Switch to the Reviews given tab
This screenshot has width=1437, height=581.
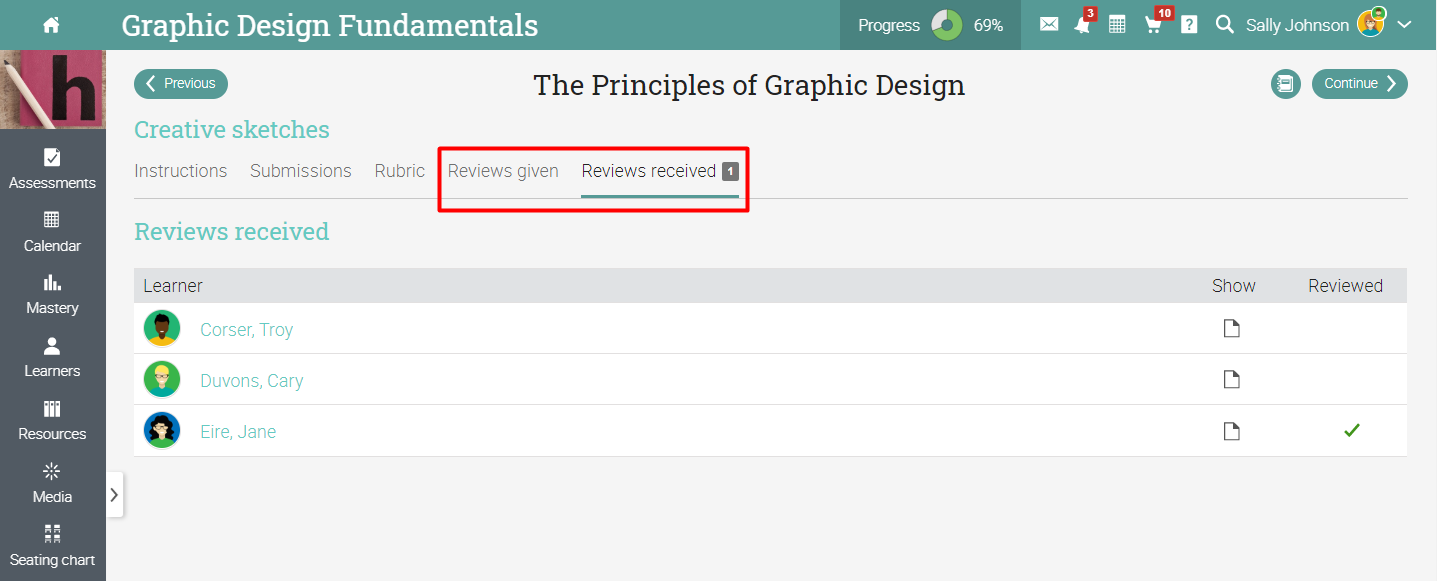(x=503, y=171)
